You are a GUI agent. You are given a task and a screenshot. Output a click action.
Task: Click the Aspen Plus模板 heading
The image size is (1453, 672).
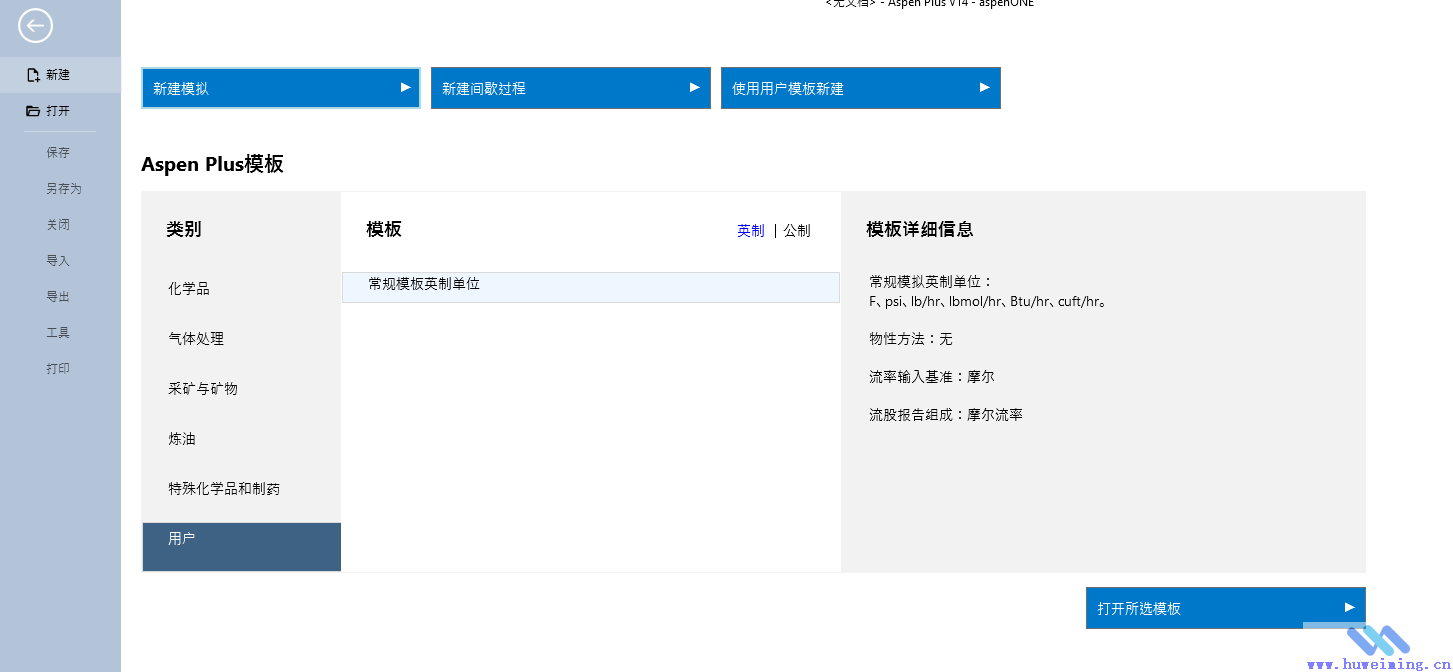[x=213, y=165]
